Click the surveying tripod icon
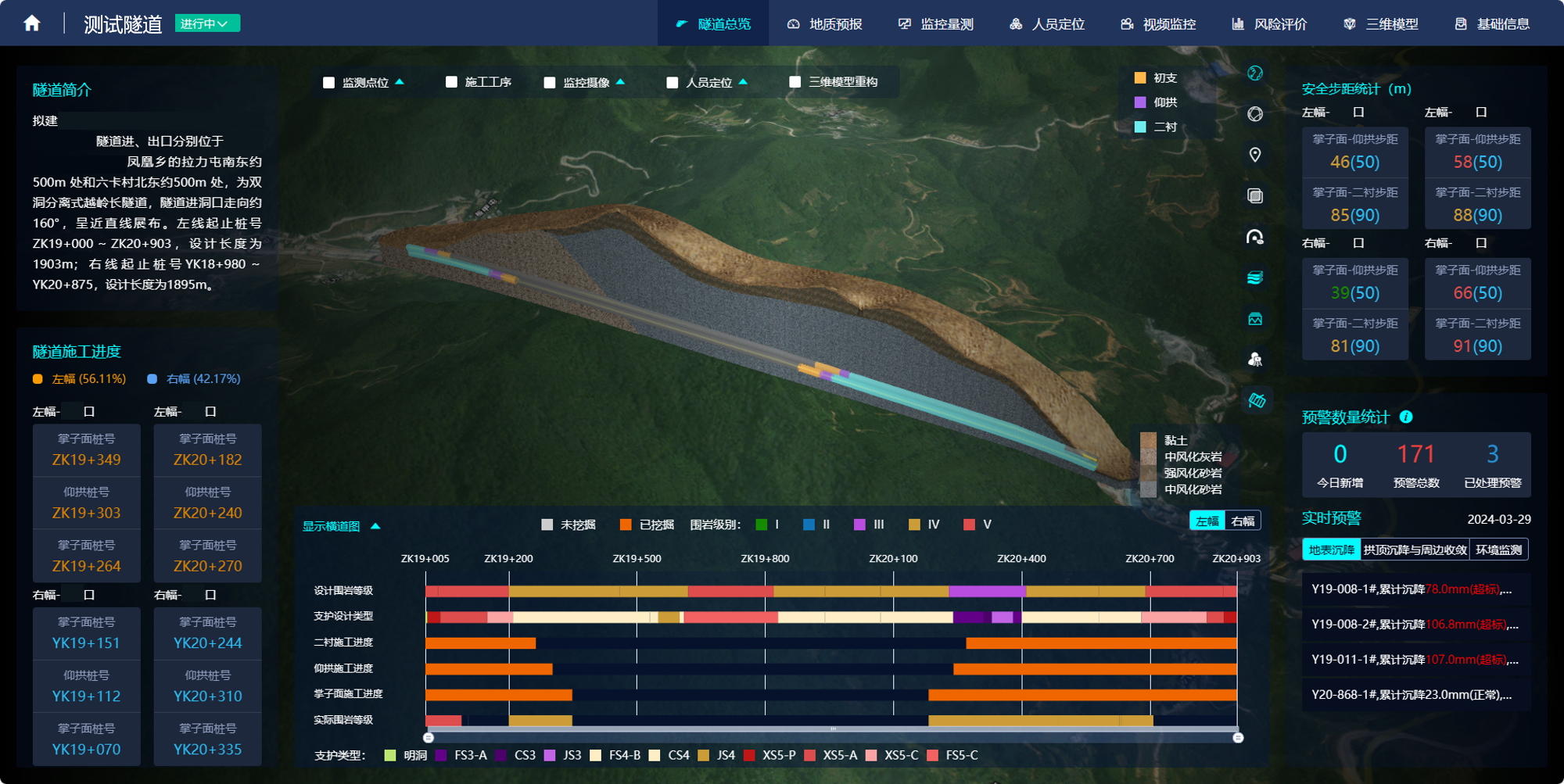The height and width of the screenshot is (784, 1564). pos(1255,360)
